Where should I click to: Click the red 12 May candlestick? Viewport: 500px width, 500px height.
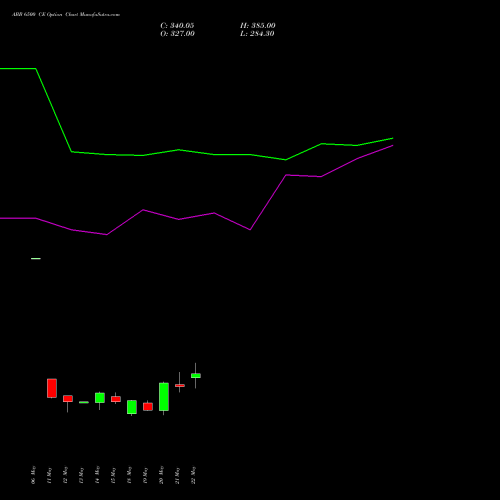(68, 399)
